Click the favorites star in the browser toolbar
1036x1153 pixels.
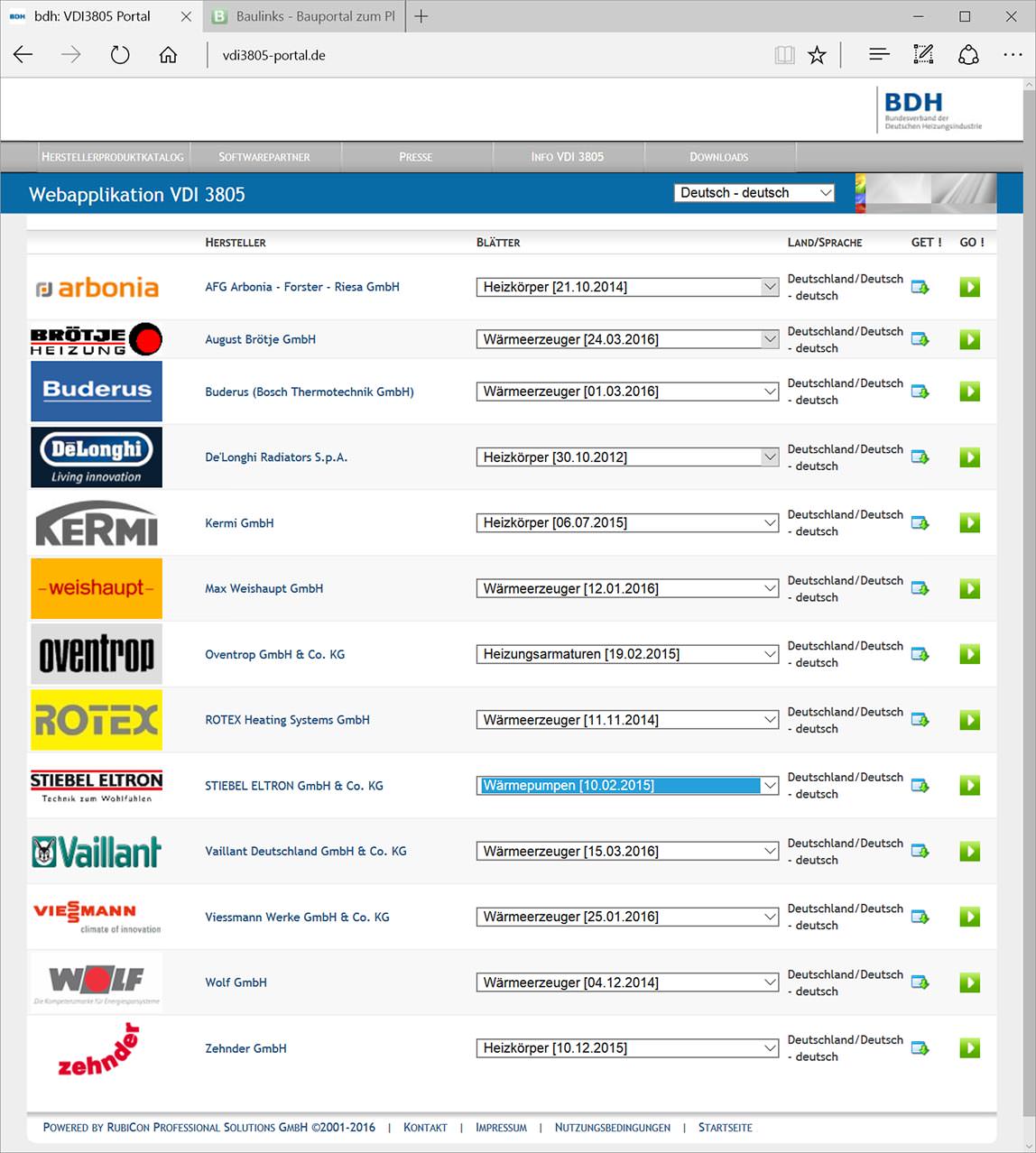coord(817,54)
